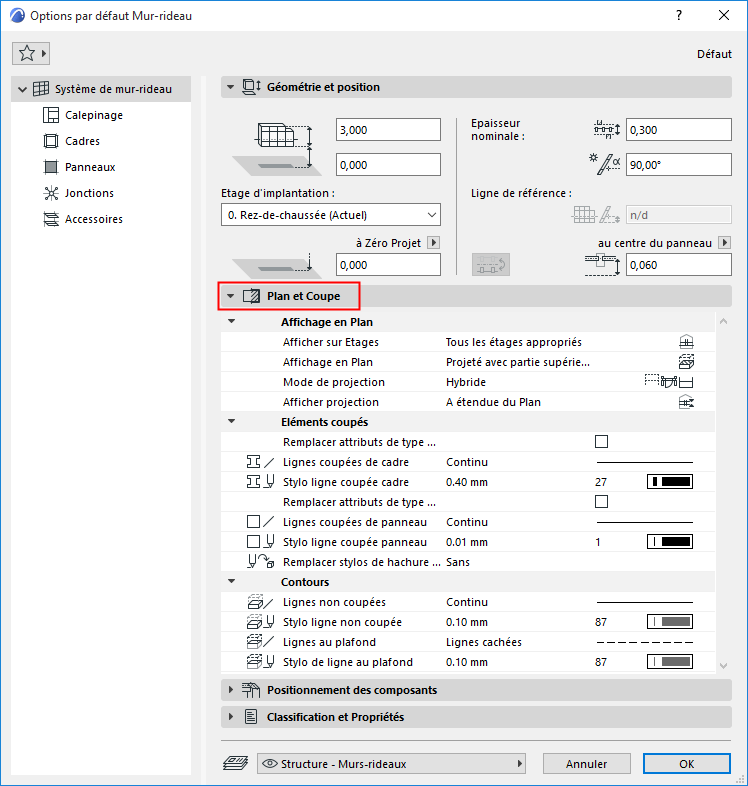This screenshot has width=748, height=786.
Task: Click the Stylo ligne coupée panneau row icon
Action: coord(261,542)
